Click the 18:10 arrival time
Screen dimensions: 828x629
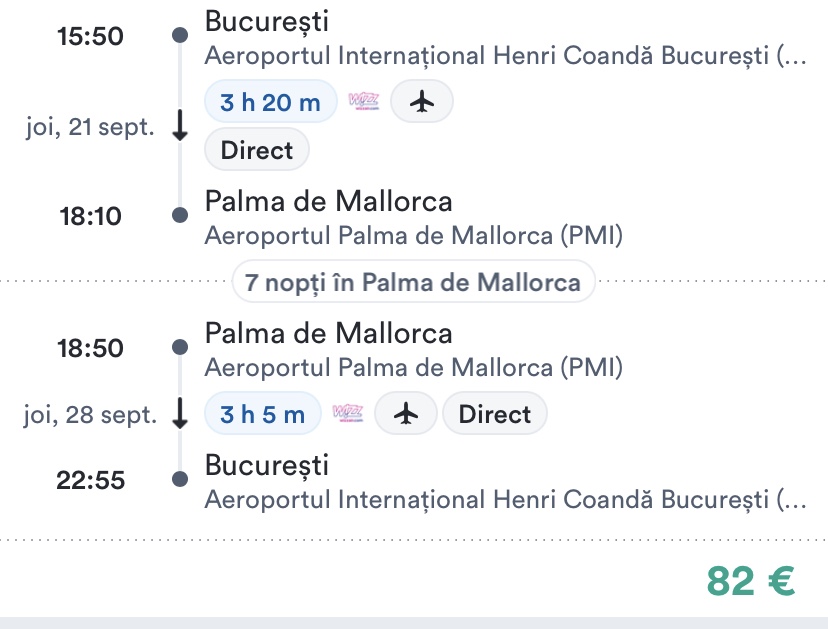[x=91, y=216]
